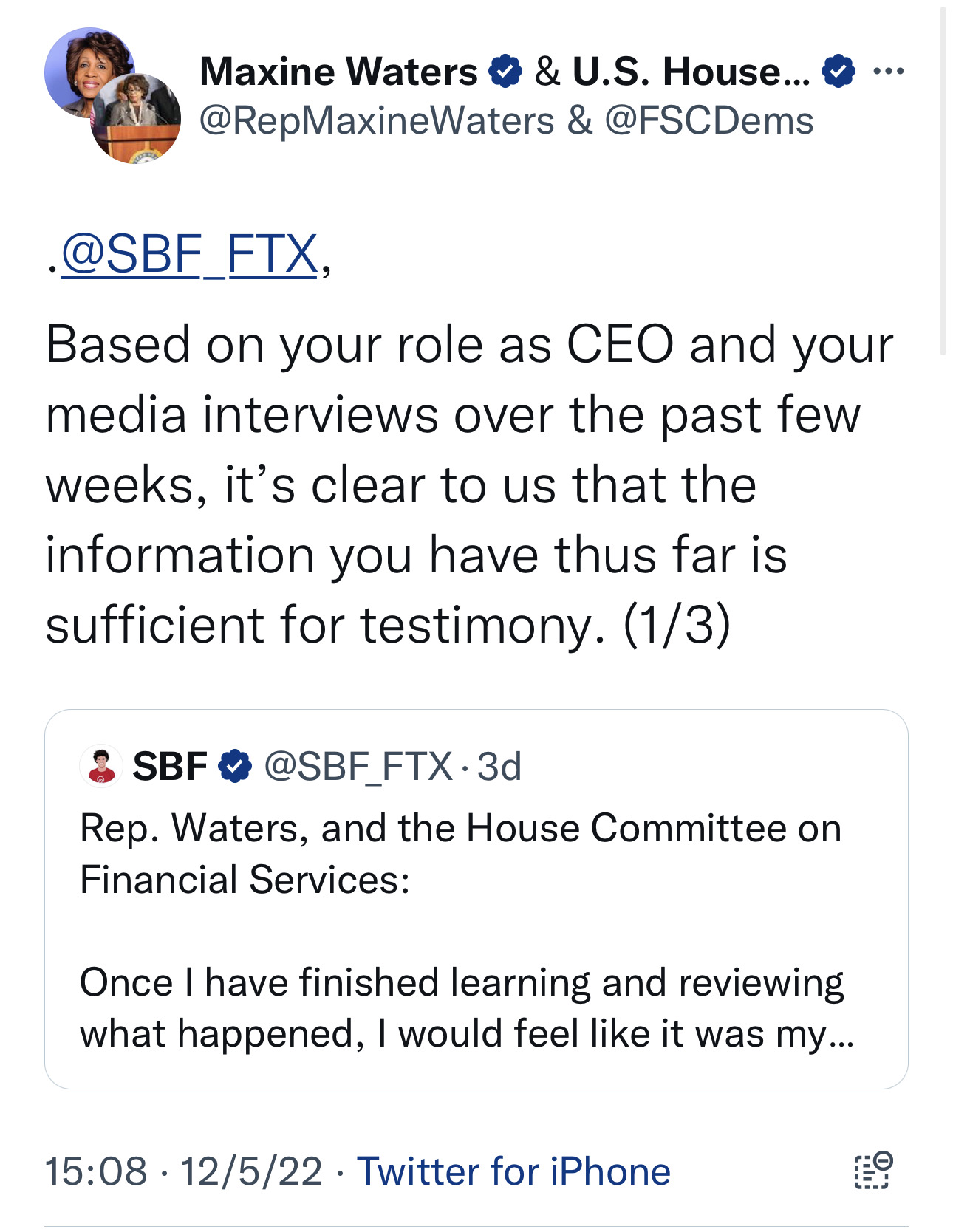This screenshot has width=953, height=1232.
Task: Click the verified badge beside Maxine Waters
Action: (505, 72)
